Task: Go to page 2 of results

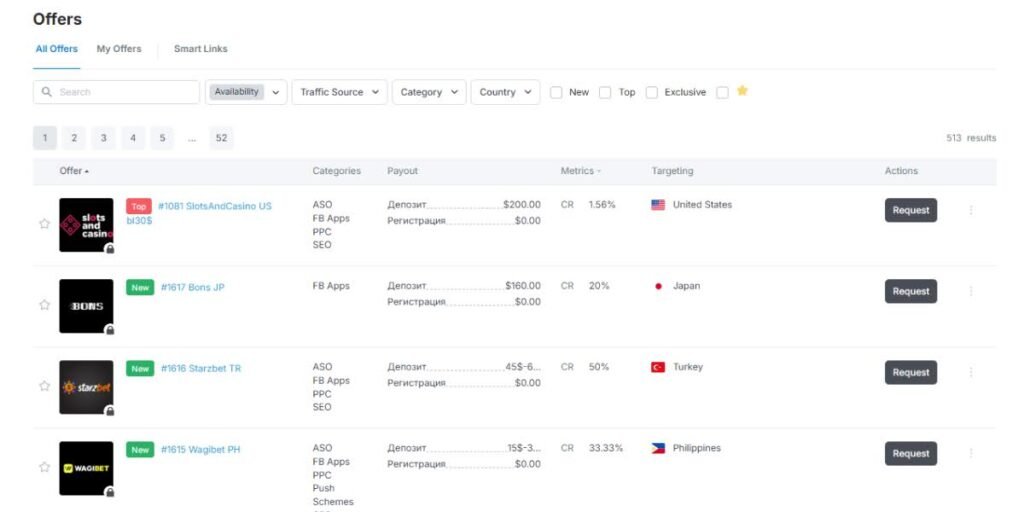Action: (74, 138)
